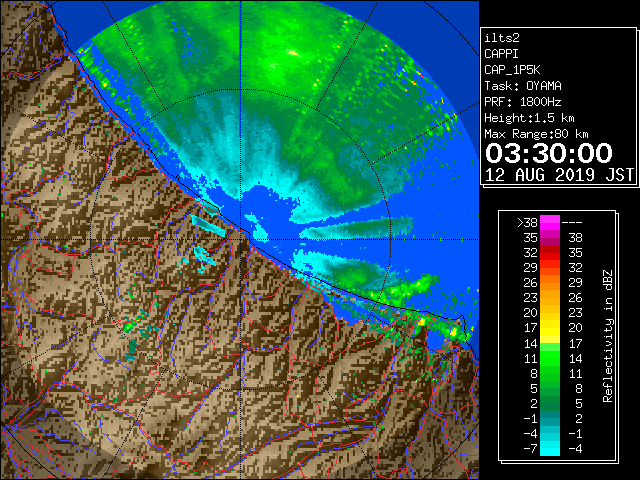The image size is (640, 480).
Task: Click the radar center where crosshair lines meet
Action: [241, 240]
